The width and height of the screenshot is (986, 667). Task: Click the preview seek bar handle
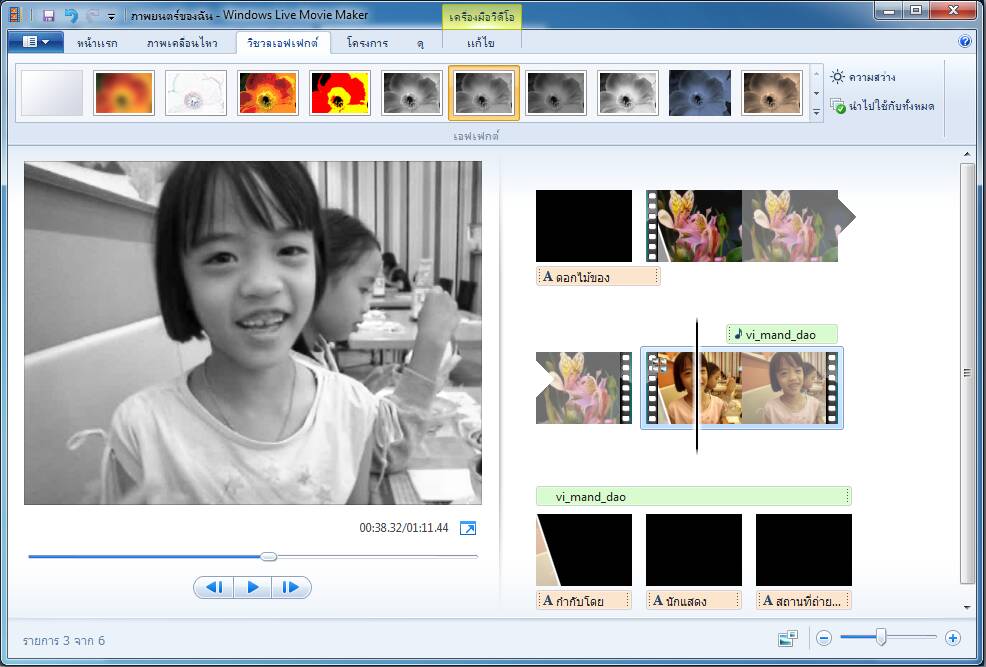pos(268,556)
